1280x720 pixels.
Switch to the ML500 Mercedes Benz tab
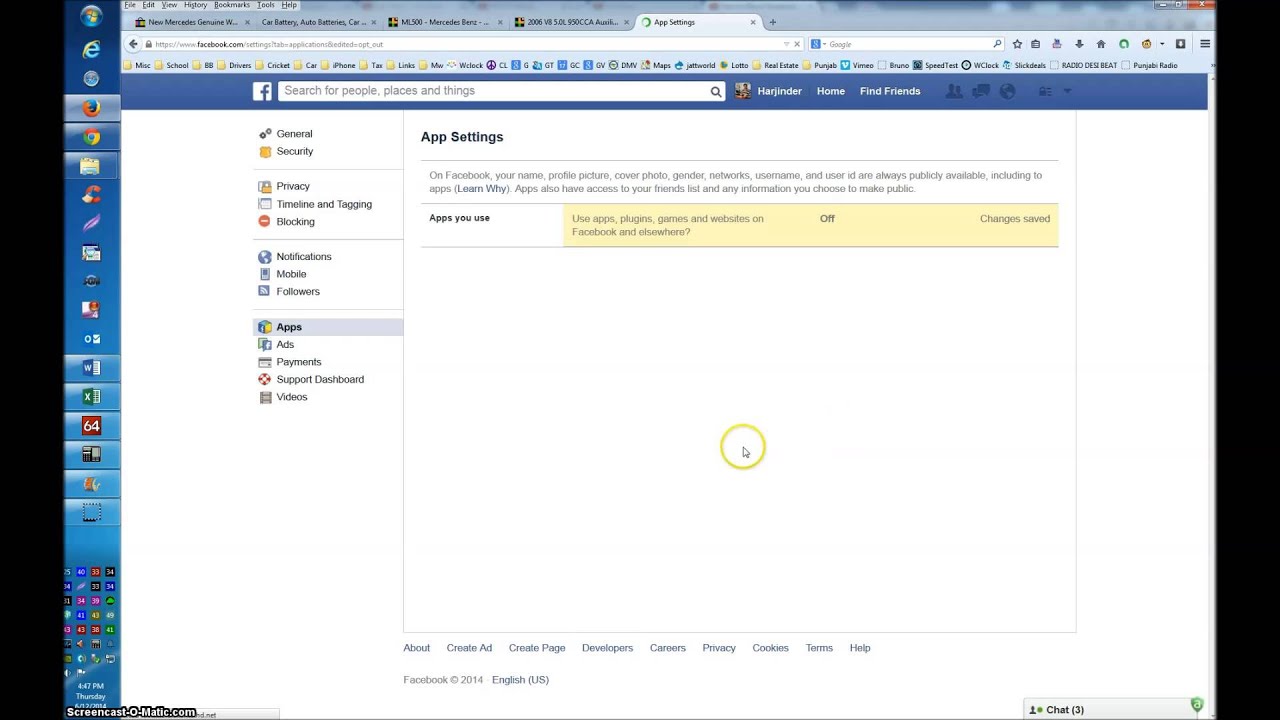[x=444, y=22]
